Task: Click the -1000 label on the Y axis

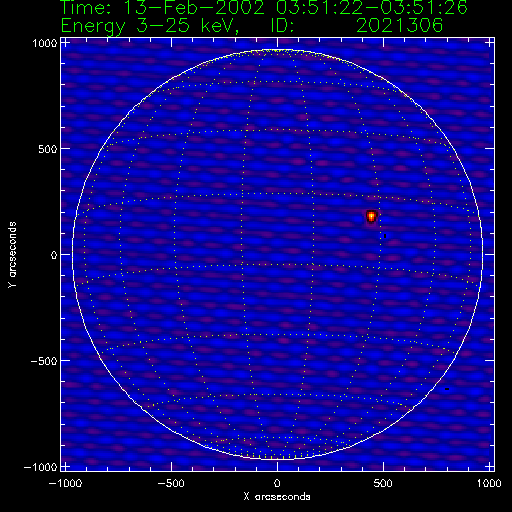Action: (x=40, y=467)
